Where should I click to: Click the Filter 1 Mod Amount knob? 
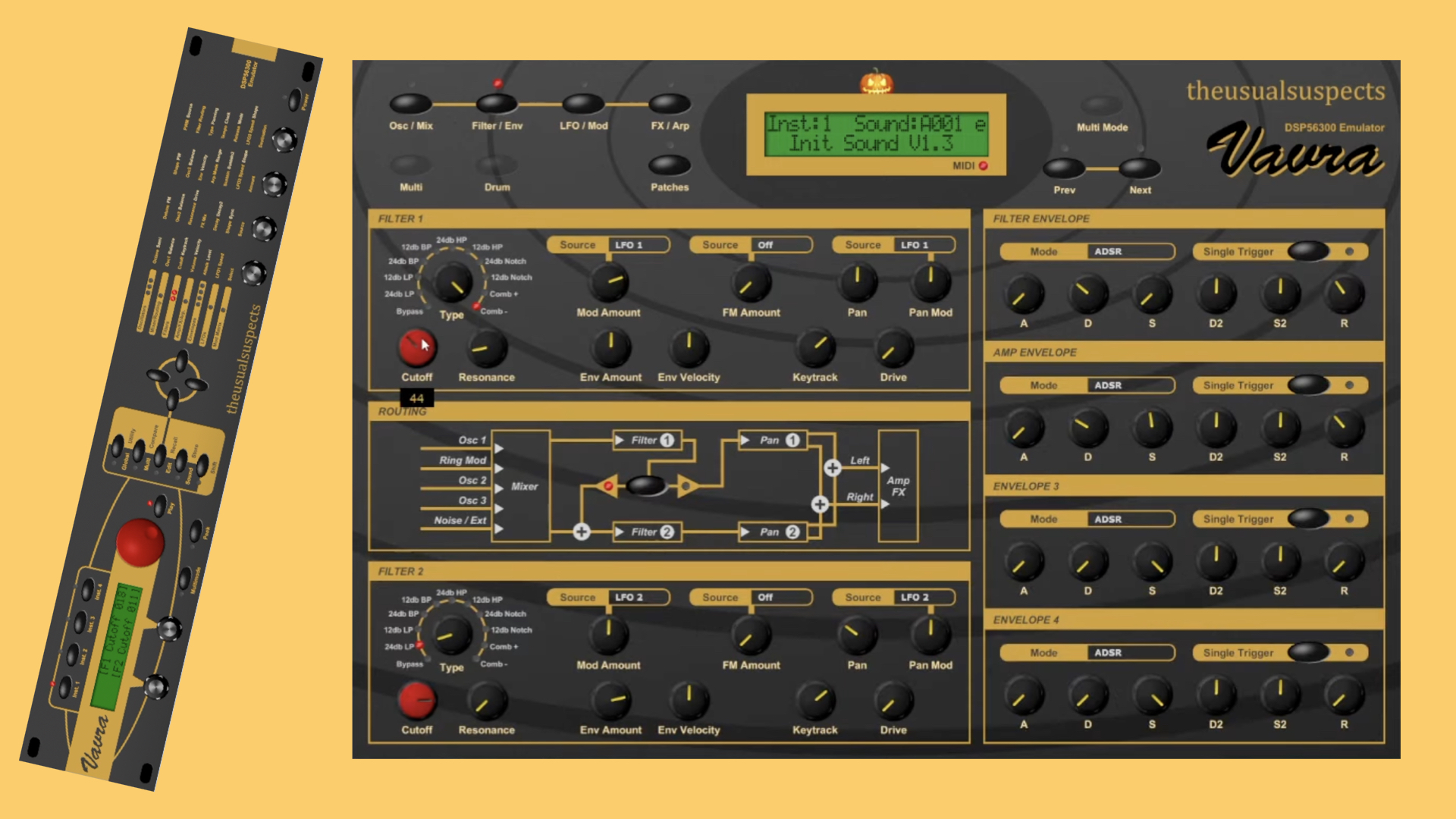[609, 283]
